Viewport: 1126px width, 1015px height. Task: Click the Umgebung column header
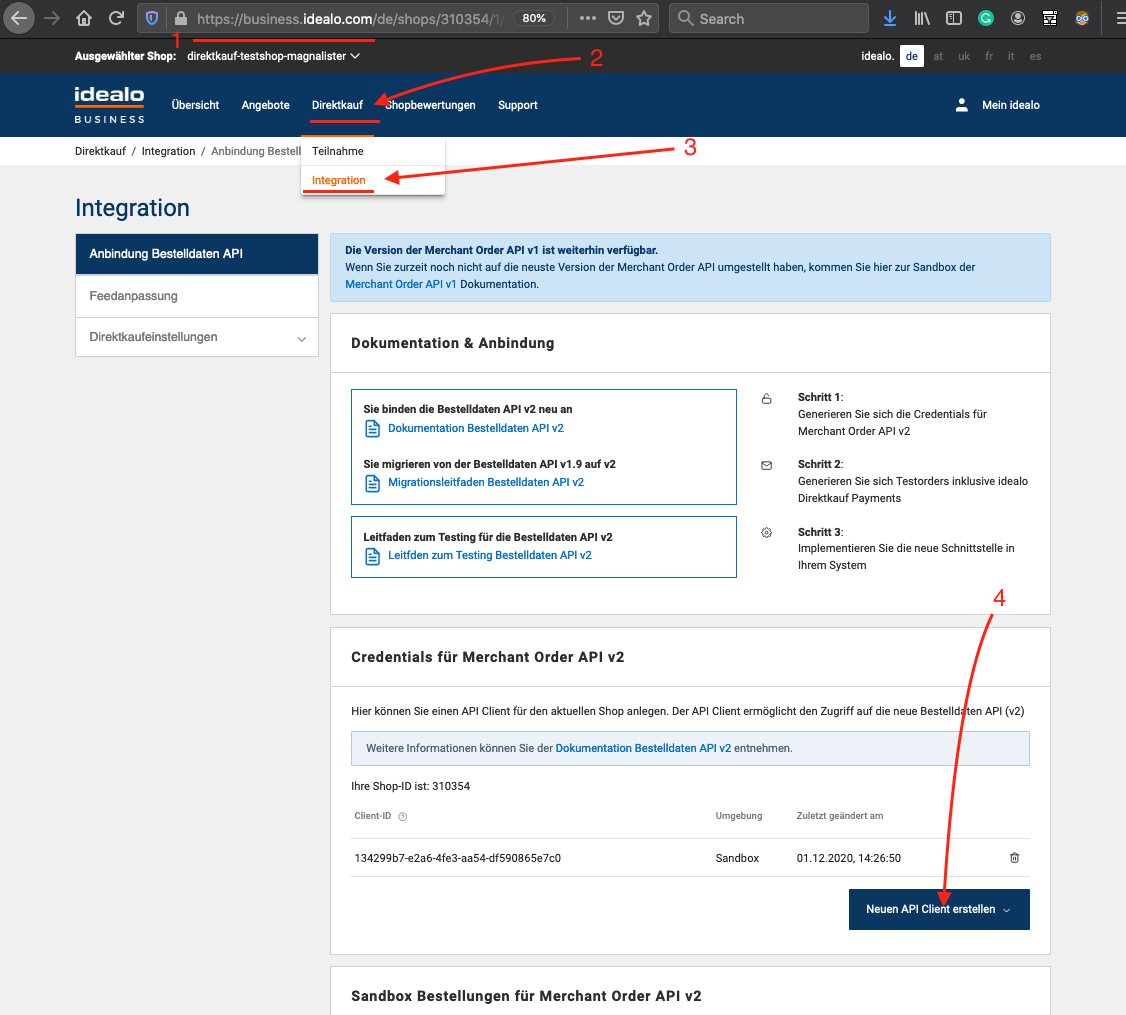click(x=738, y=816)
